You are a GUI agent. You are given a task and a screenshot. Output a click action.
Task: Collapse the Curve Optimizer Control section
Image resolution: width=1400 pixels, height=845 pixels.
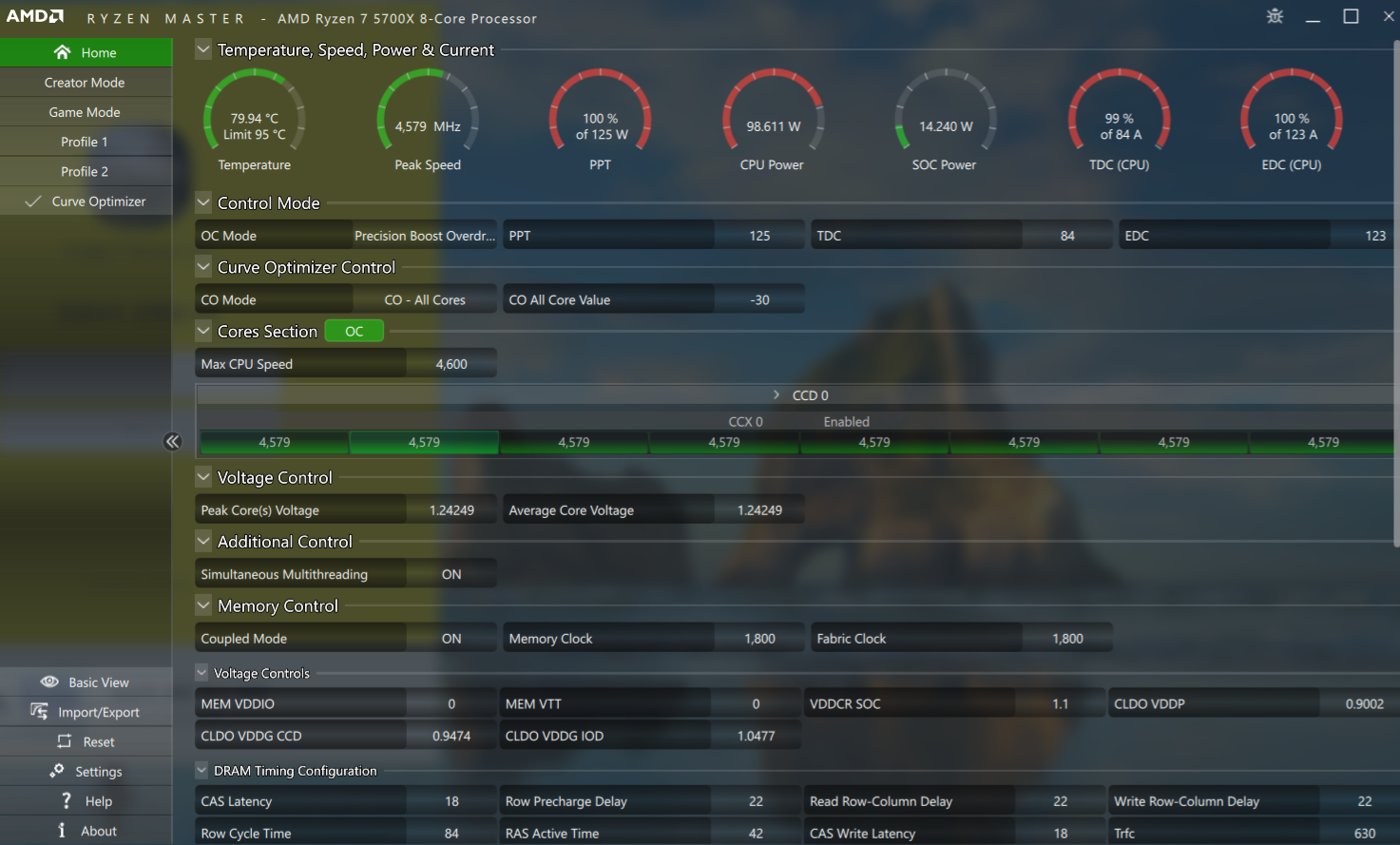click(x=203, y=267)
